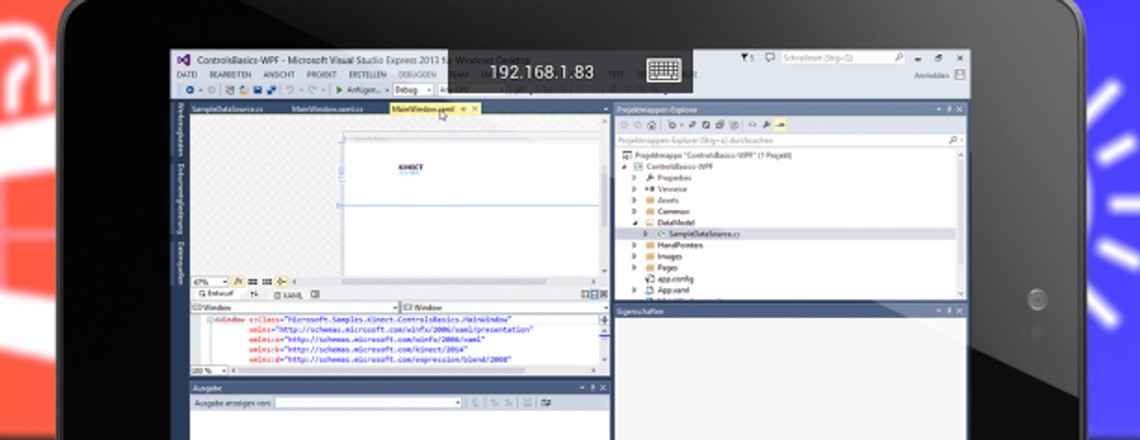Click the save all files icon
The width and height of the screenshot is (1140, 440).
pyautogui.click(x=271, y=90)
